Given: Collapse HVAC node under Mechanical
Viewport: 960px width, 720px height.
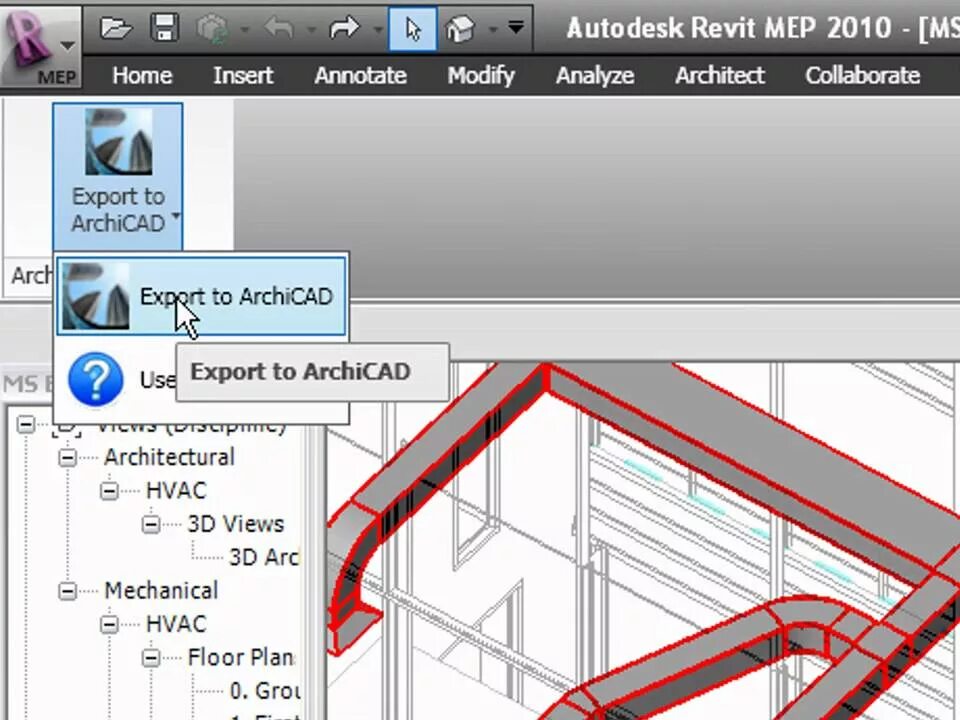Looking at the screenshot, I should coord(109,624).
